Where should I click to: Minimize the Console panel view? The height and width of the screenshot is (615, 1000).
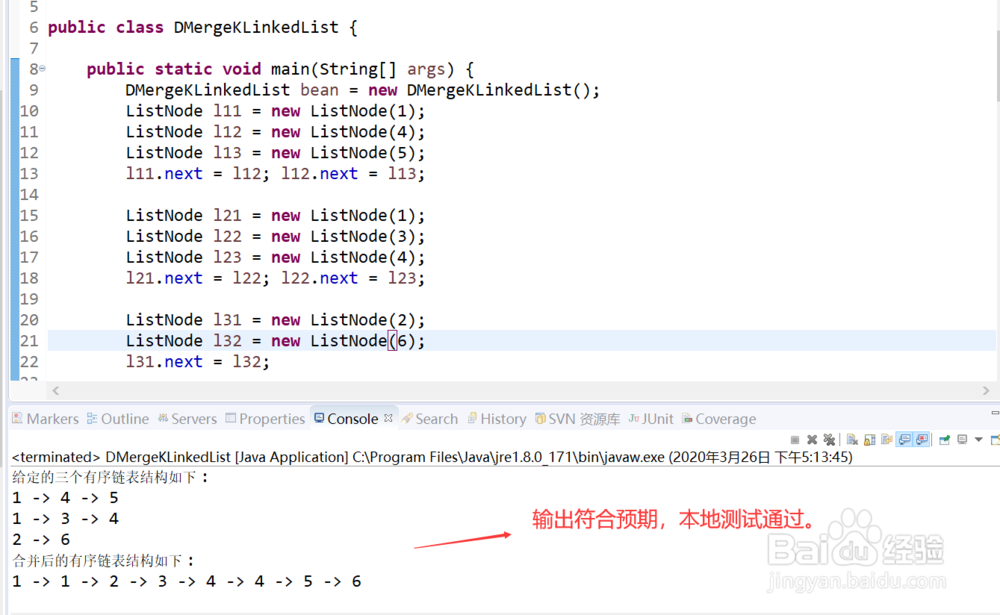coord(995,413)
